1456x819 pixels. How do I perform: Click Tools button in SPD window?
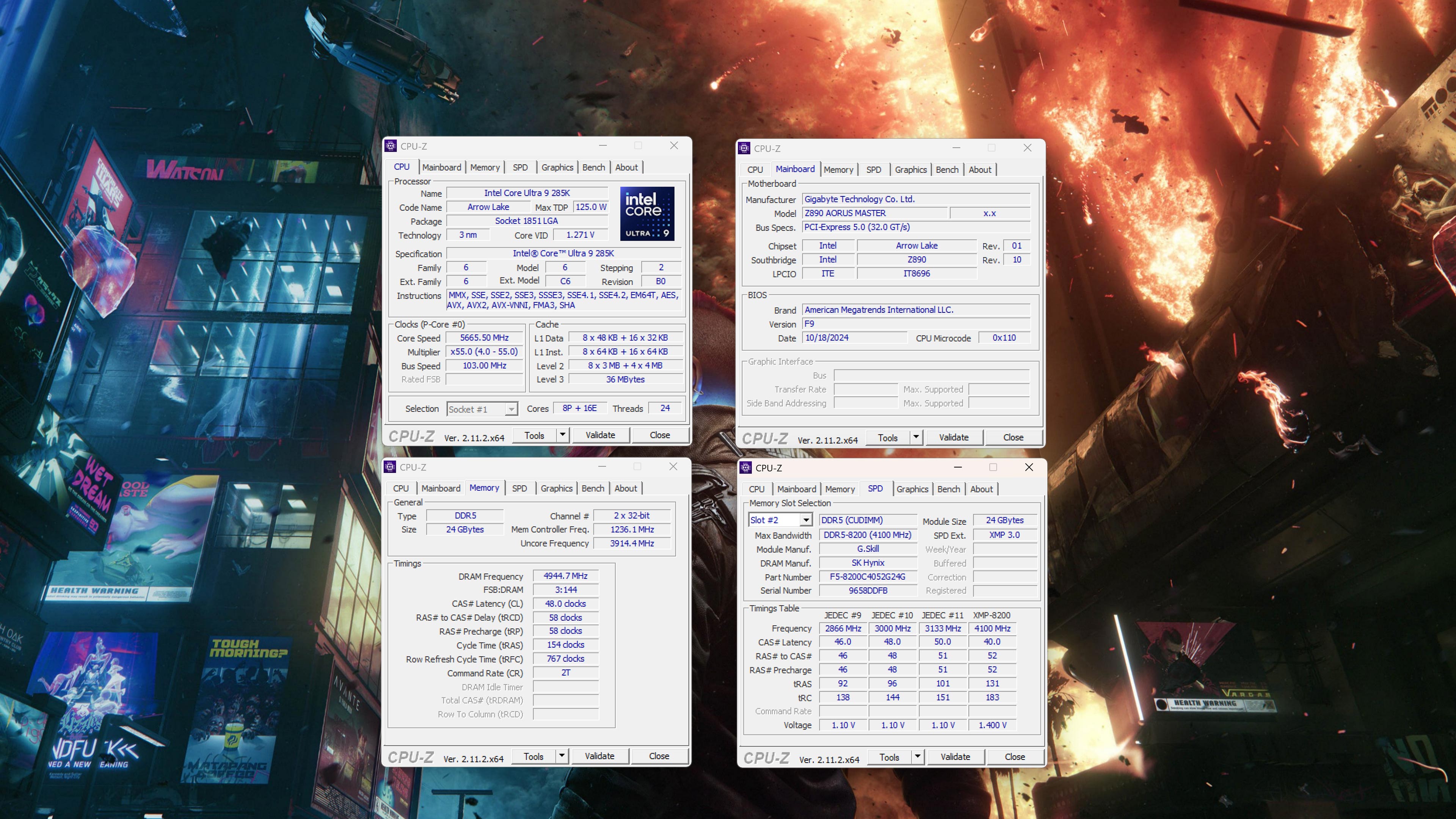(x=889, y=757)
